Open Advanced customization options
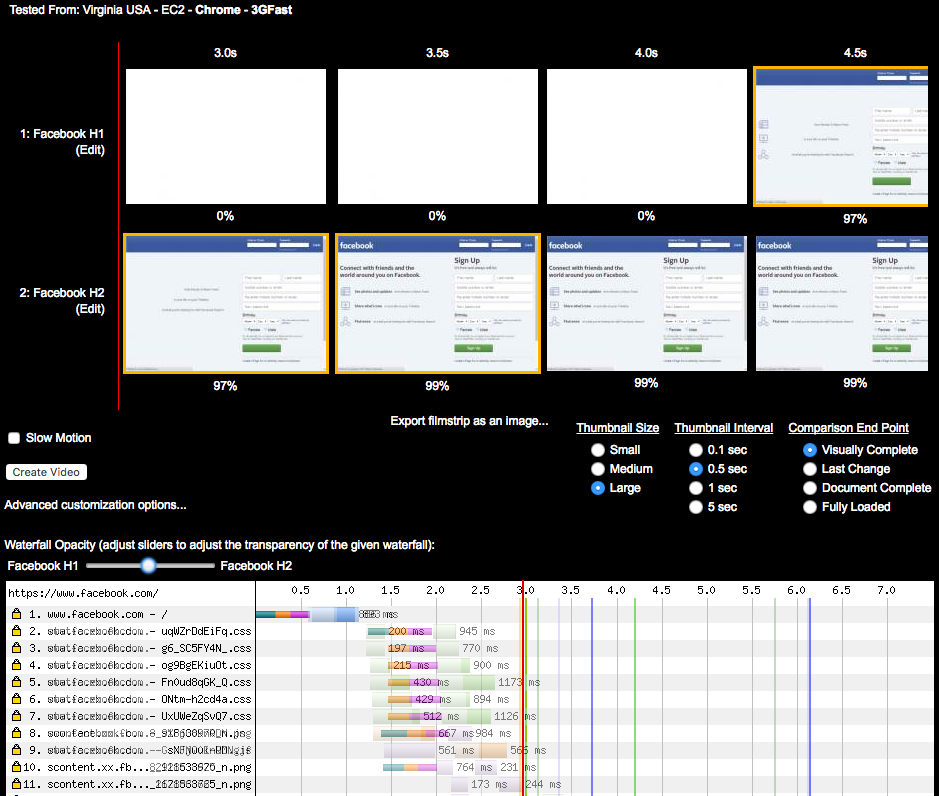 pyautogui.click(x=95, y=505)
